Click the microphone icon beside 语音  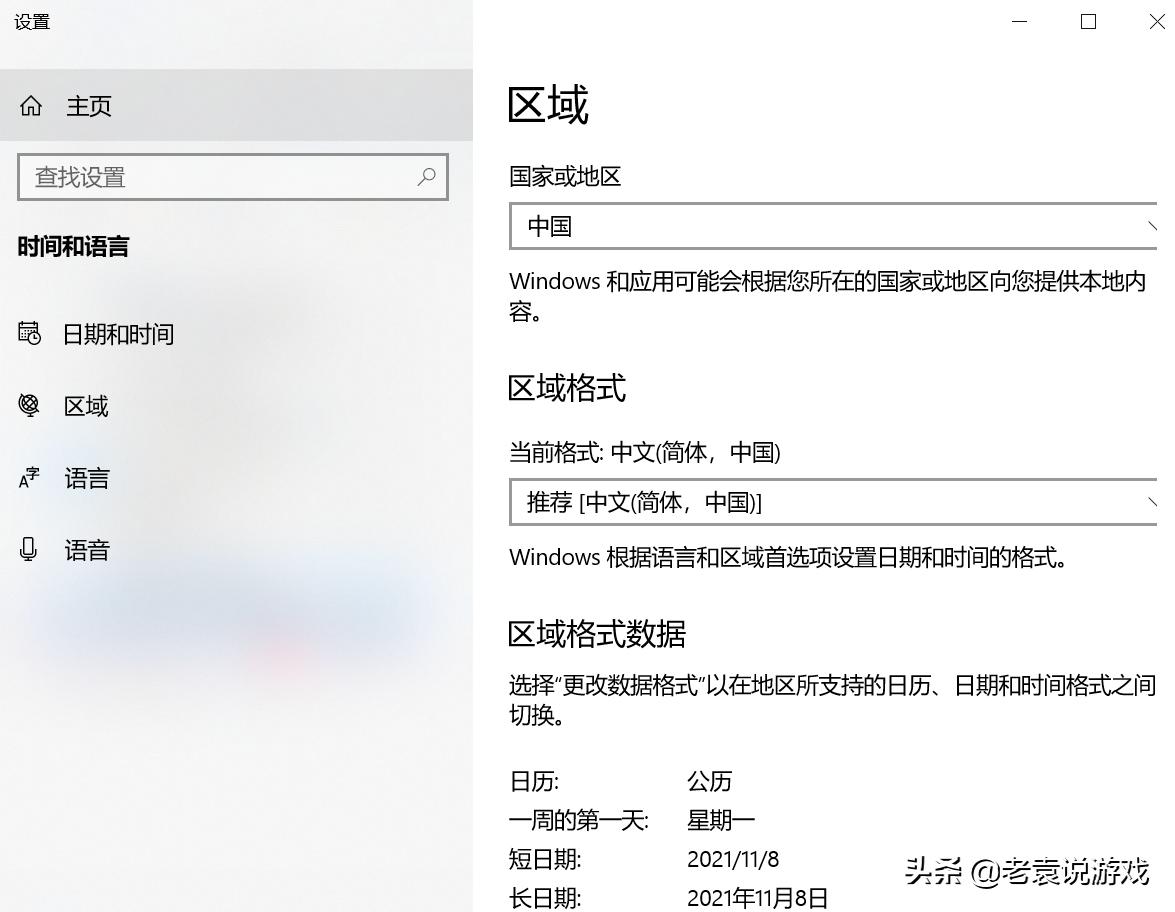tap(30, 549)
